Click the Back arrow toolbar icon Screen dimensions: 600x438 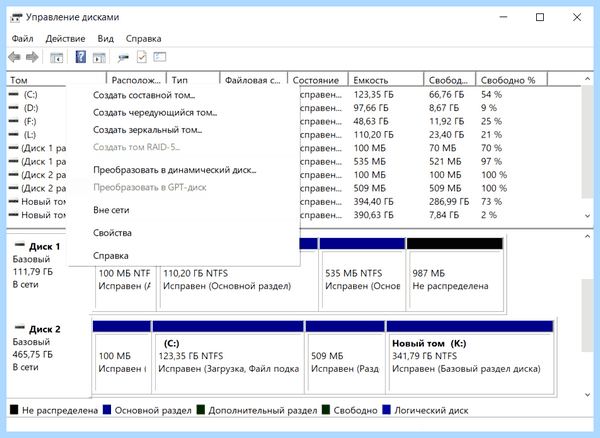click(14, 57)
